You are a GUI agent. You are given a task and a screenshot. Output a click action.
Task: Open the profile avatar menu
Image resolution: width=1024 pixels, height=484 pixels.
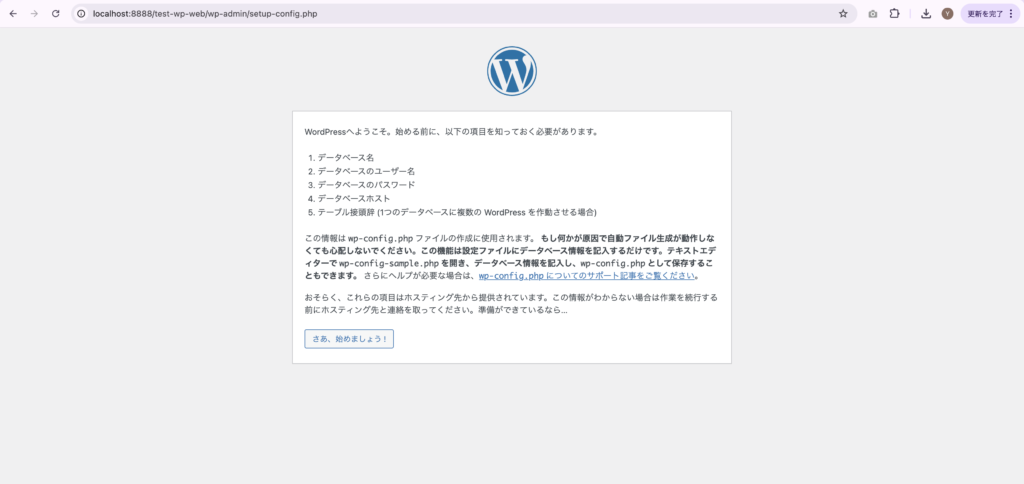[x=947, y=13]
